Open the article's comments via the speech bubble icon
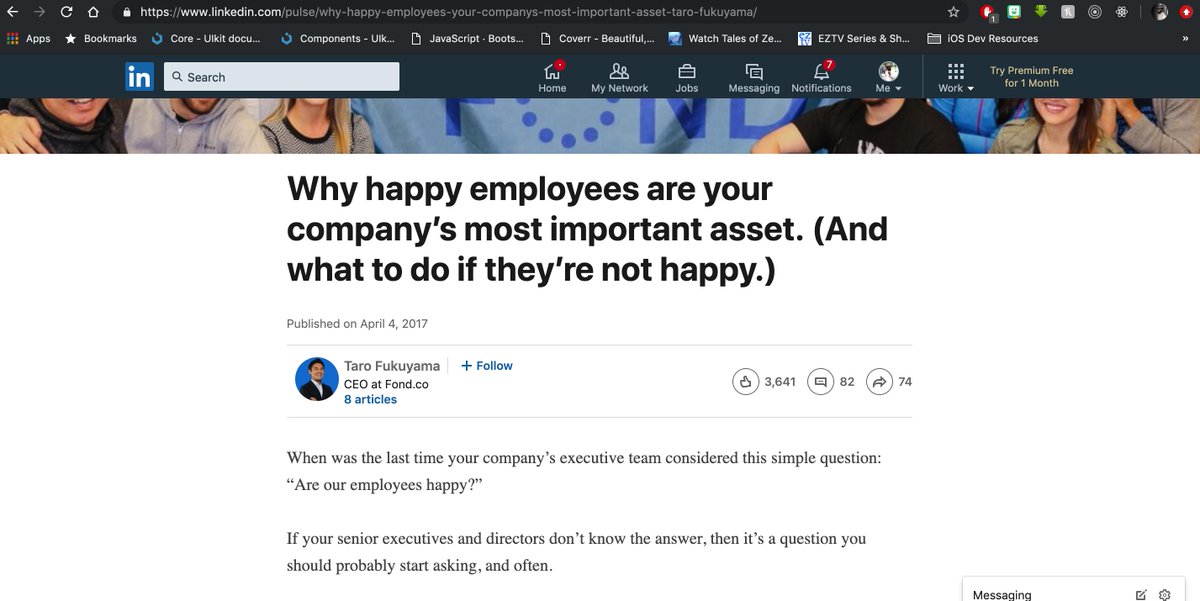The height and width of the screenshot is (601, 1200). (820, 381)
